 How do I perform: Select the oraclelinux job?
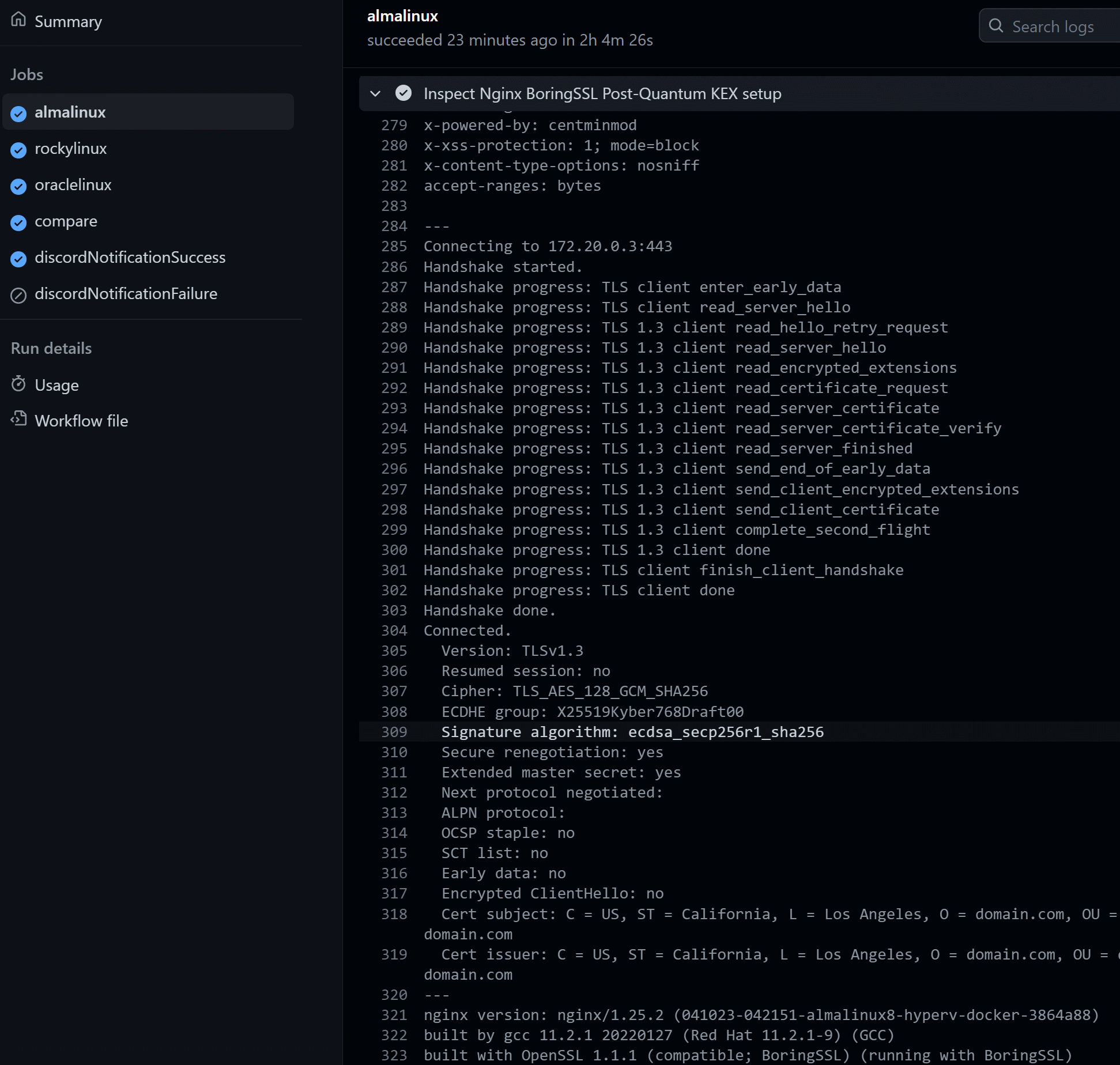click(x=73, y=184)
